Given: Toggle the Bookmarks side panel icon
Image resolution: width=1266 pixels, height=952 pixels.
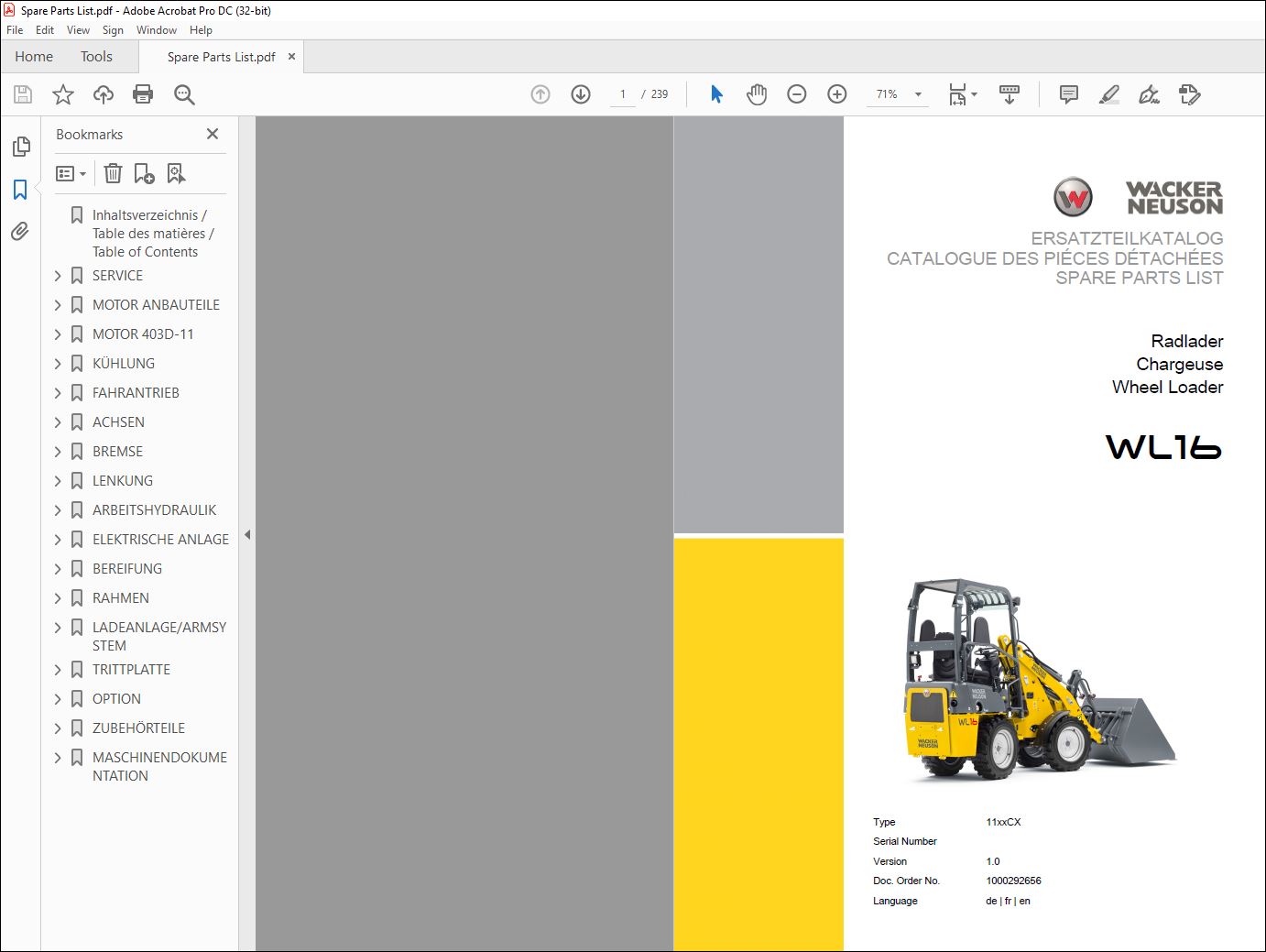Looking at the screenshot, I should [x=20, y=190].
